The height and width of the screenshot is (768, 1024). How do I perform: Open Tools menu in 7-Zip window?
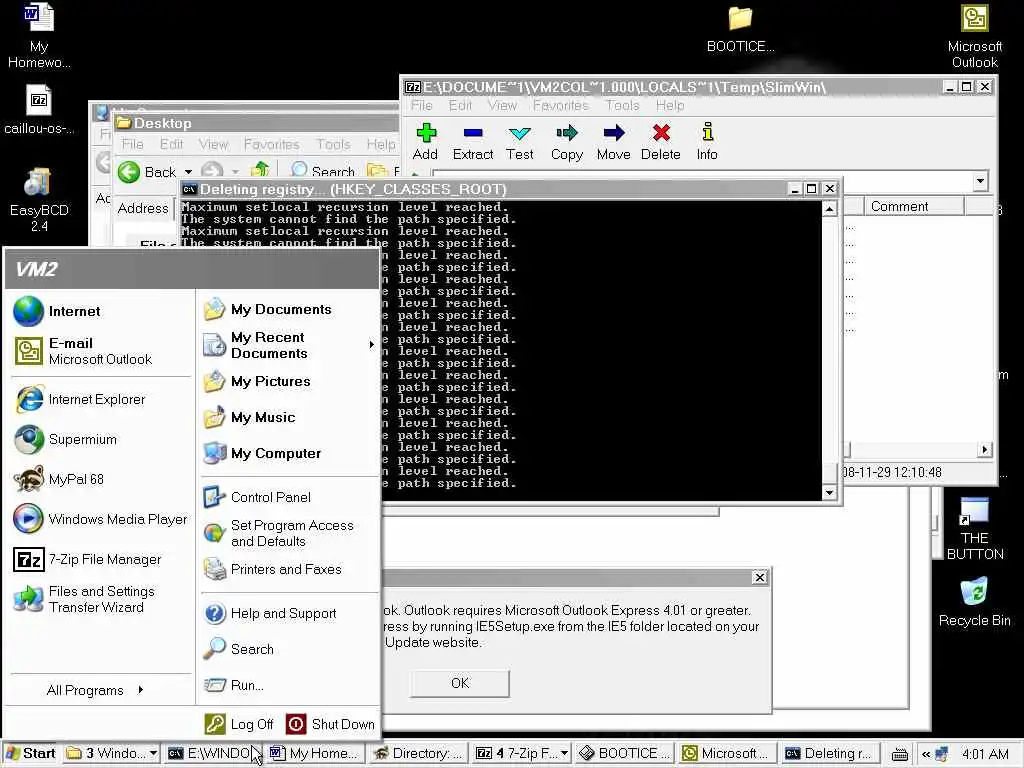622,105
